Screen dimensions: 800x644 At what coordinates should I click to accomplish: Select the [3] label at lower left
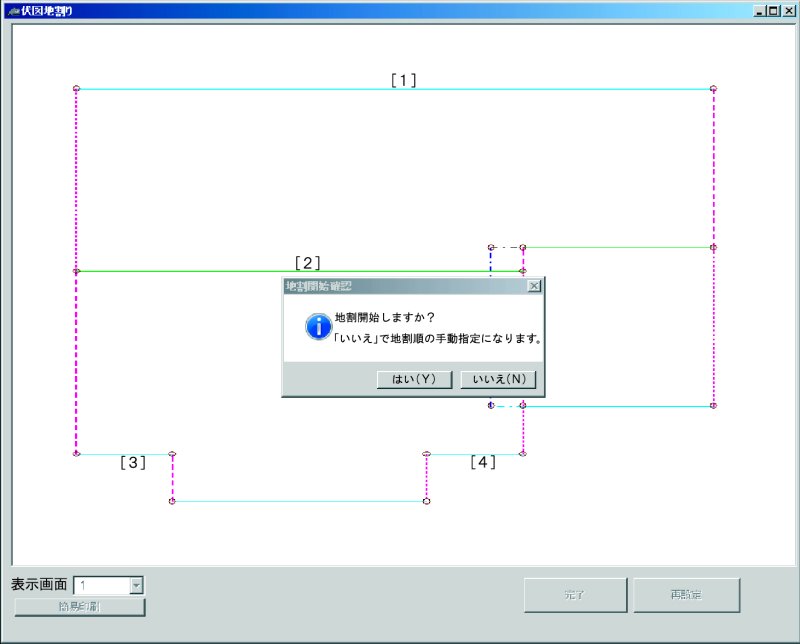point(133,462)
